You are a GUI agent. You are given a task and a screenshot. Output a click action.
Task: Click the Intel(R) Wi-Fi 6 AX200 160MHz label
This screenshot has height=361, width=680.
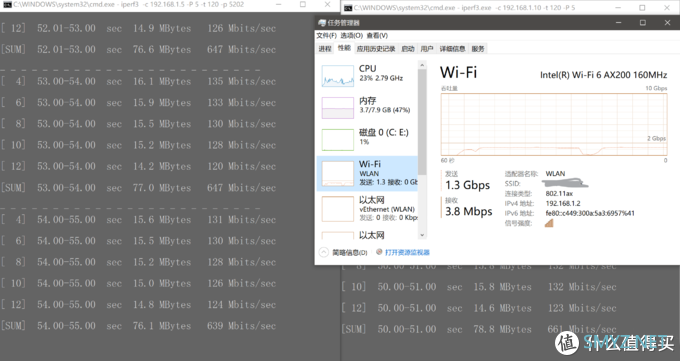click(x=603, y=75)
